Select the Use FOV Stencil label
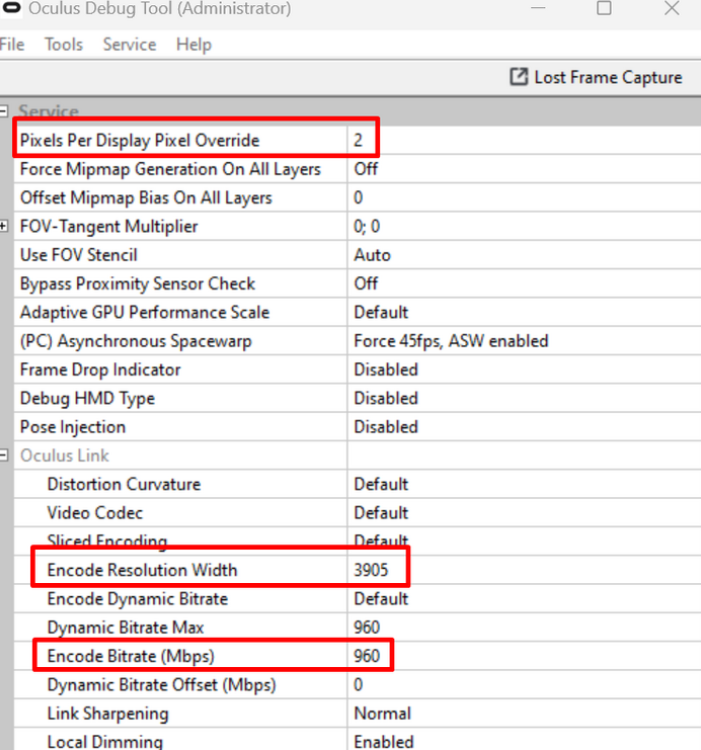 click(x=78, y=255)
